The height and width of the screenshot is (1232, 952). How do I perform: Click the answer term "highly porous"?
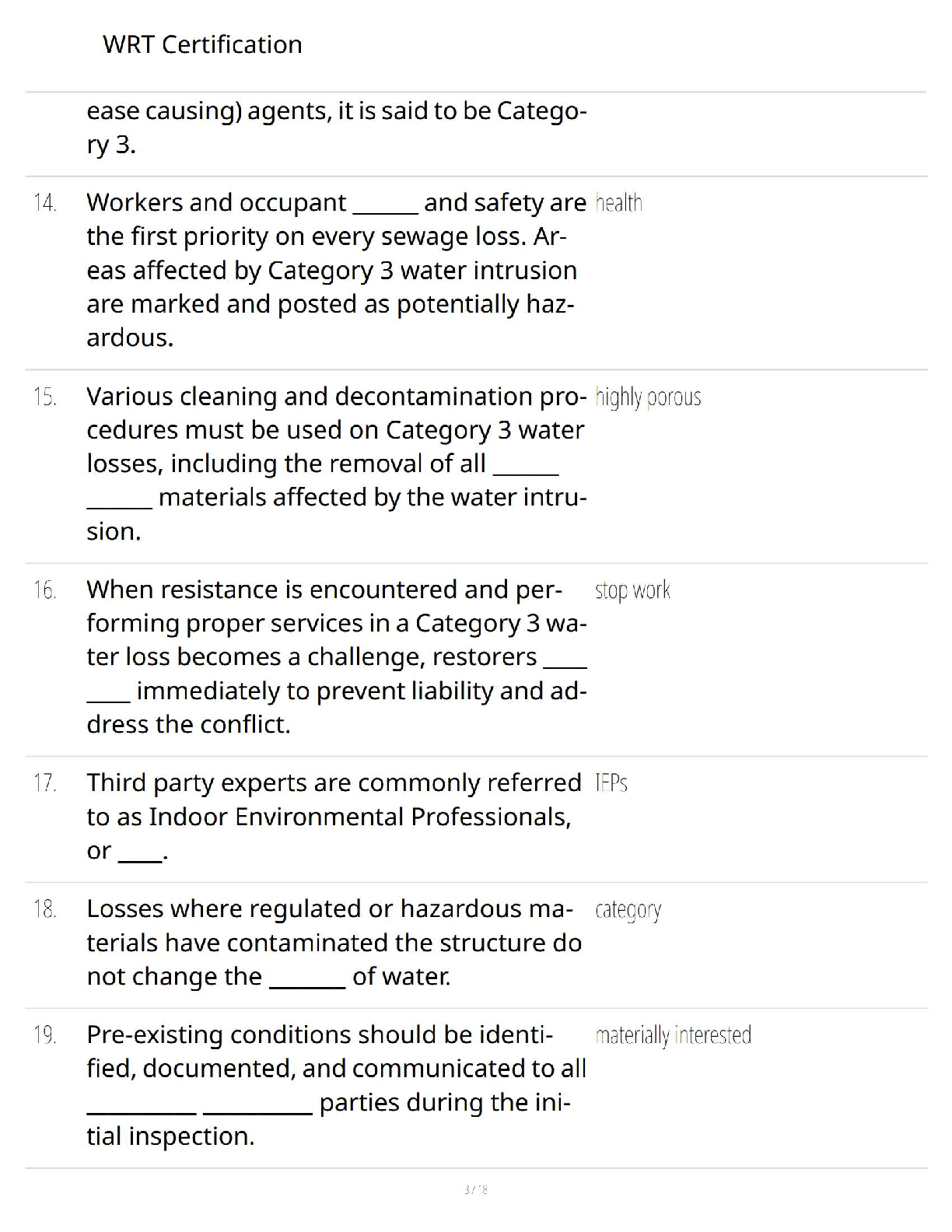point(648,397)
